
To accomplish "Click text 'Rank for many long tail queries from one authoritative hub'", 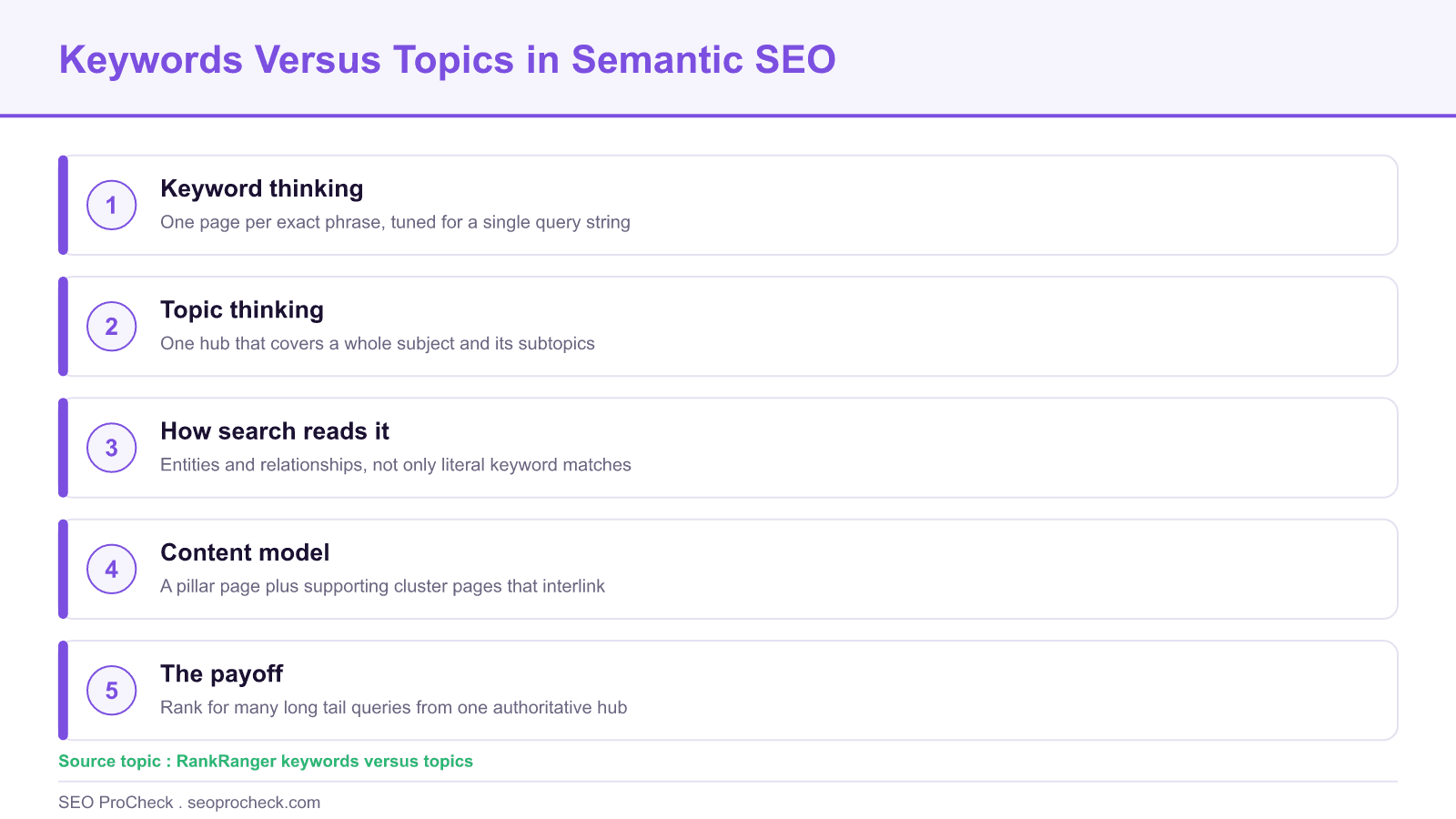I will (x=393, y=707).
